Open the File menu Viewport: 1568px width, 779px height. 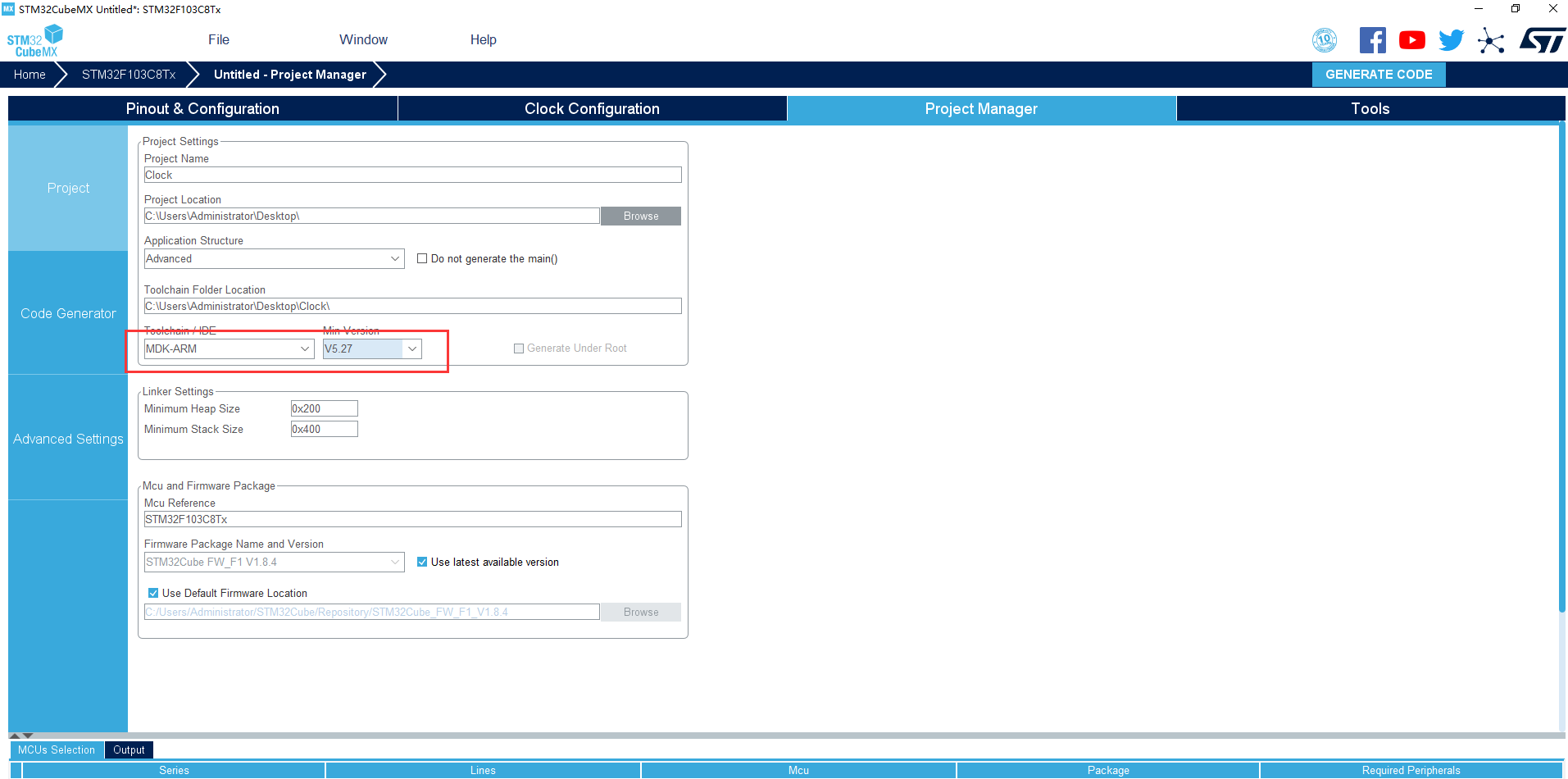(219, 40)
